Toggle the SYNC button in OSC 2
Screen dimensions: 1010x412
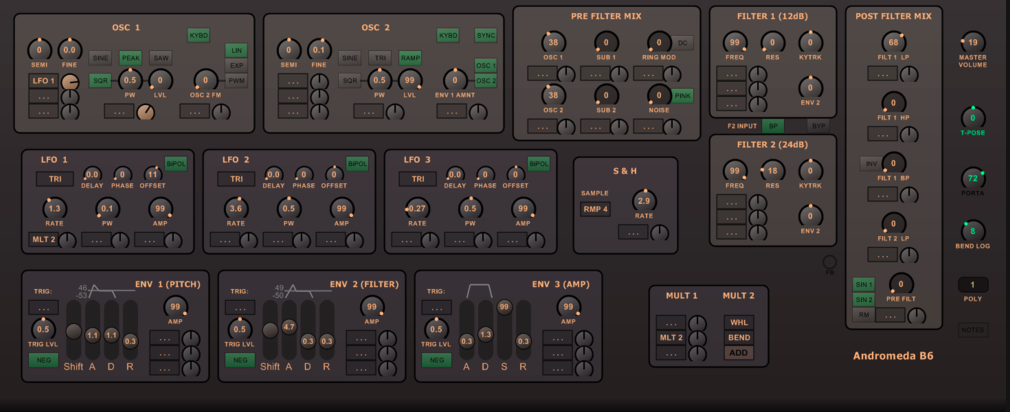[x=486, y=35]
